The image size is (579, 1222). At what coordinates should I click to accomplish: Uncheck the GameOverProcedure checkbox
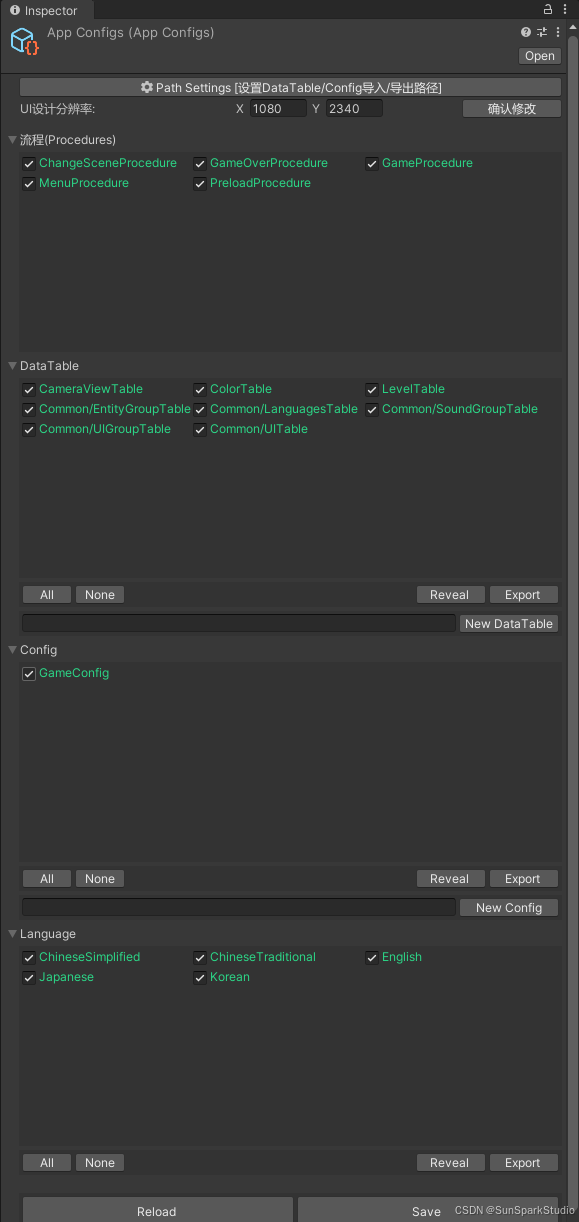pyautogui.click(x=200, y=163)
